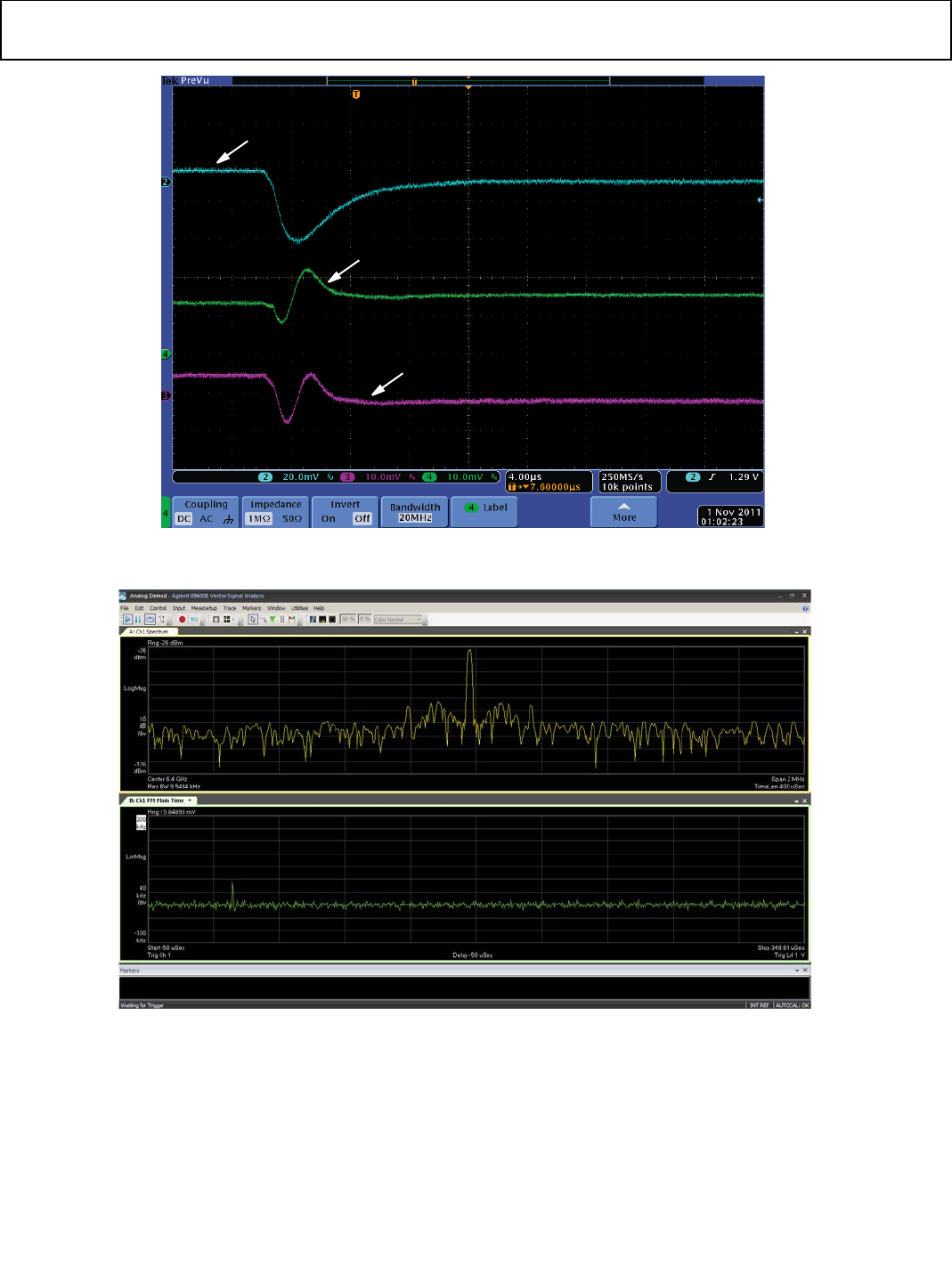
Task: Open Spectrum trace window menu arrow
Action: point(797,631)
